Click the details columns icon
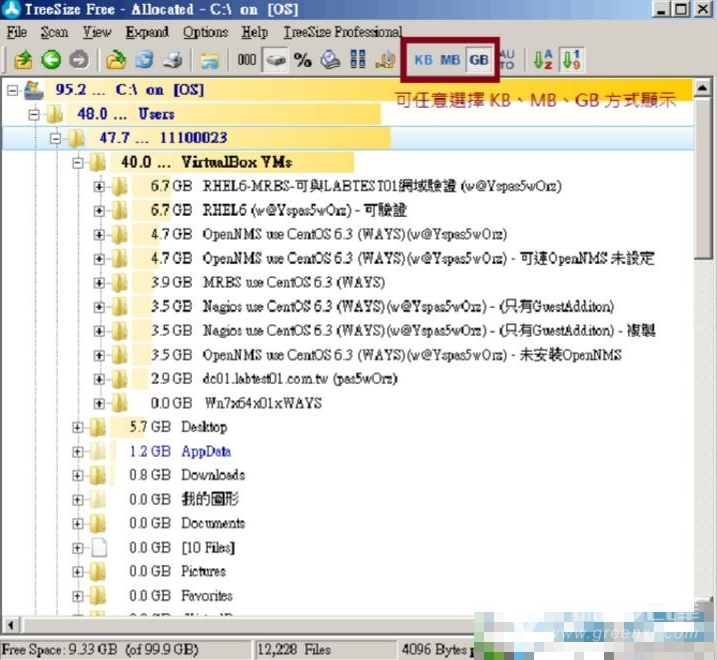 (358, 60)
